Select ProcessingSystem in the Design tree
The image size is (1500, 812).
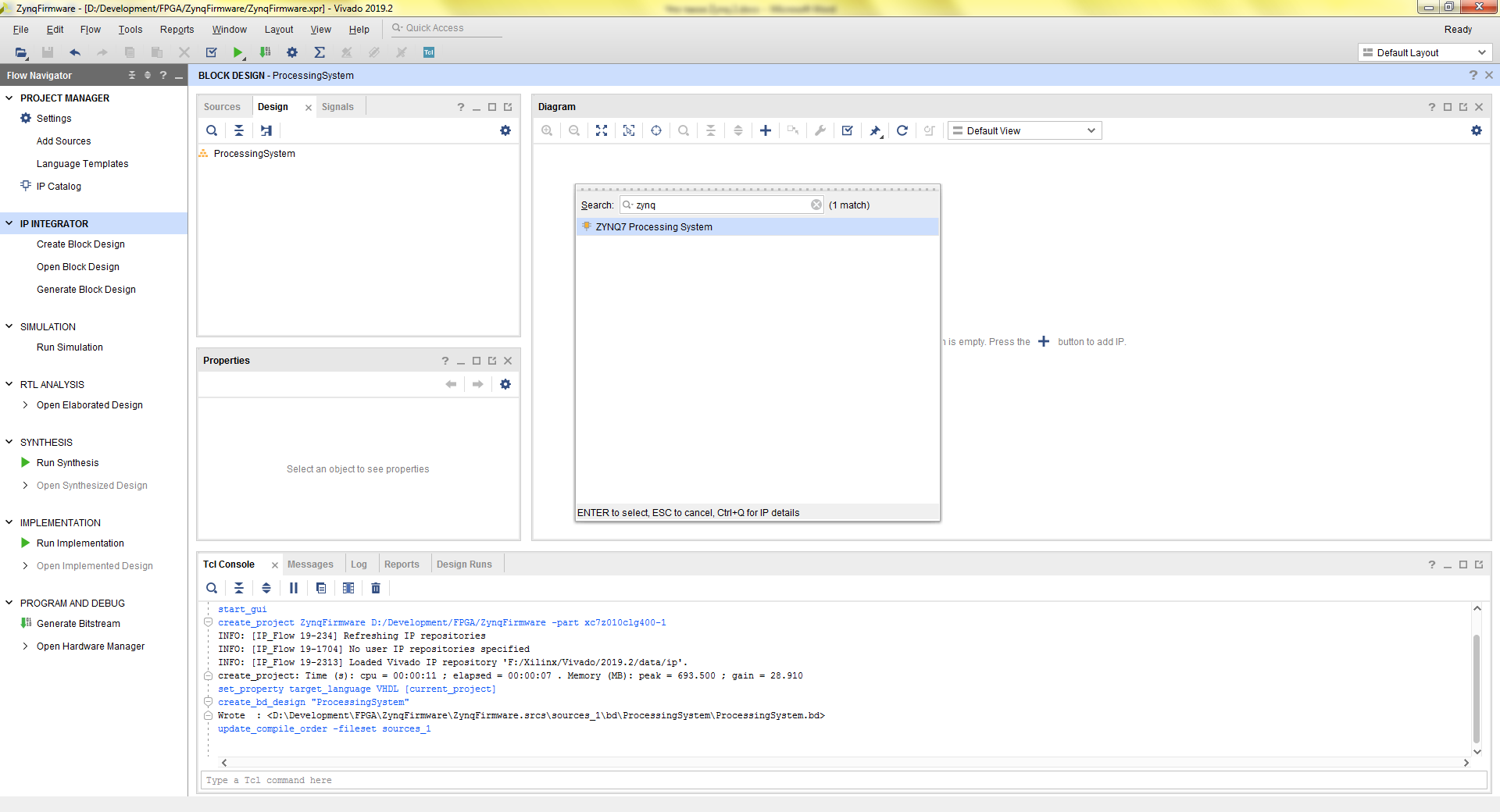254,154
